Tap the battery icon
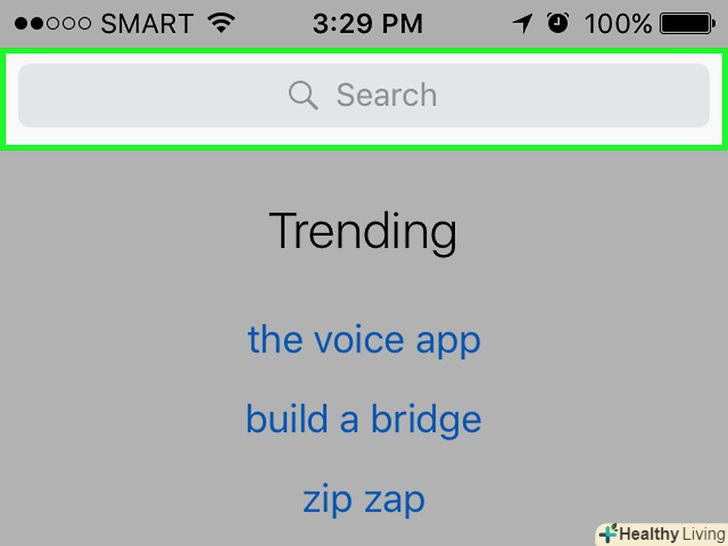 691,23
